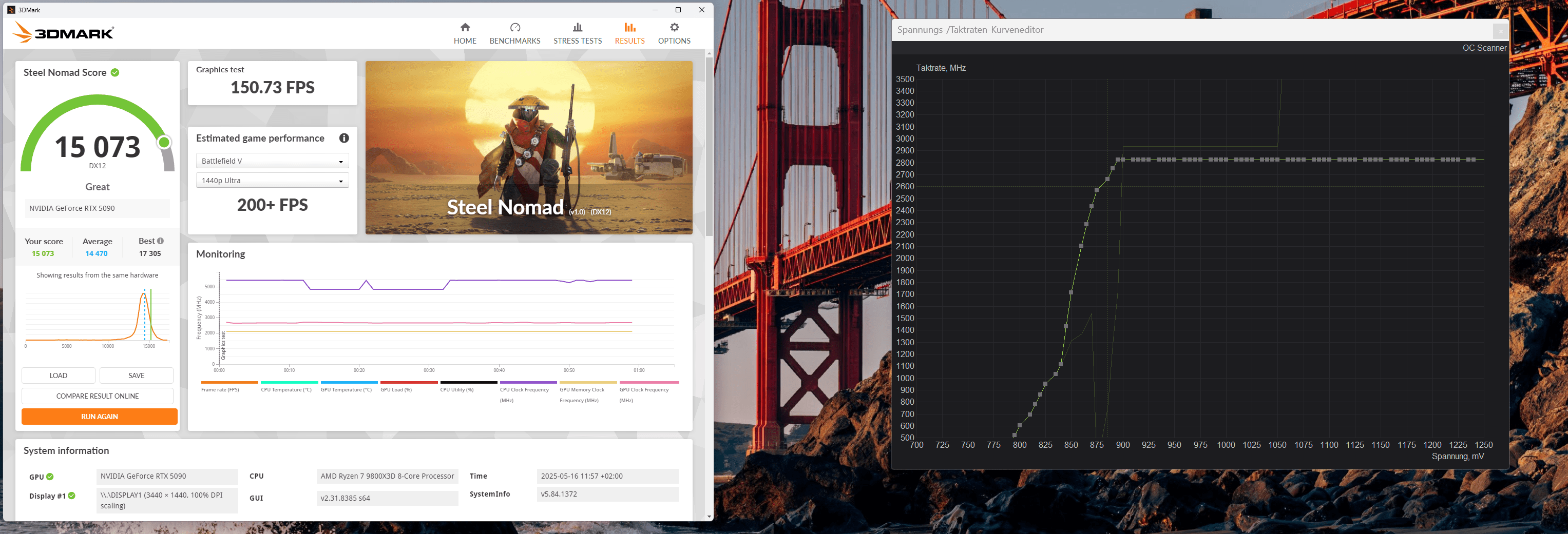Click the HOME tab label
The height and width of the screenshot is (534, 1568).
(465, 41)
